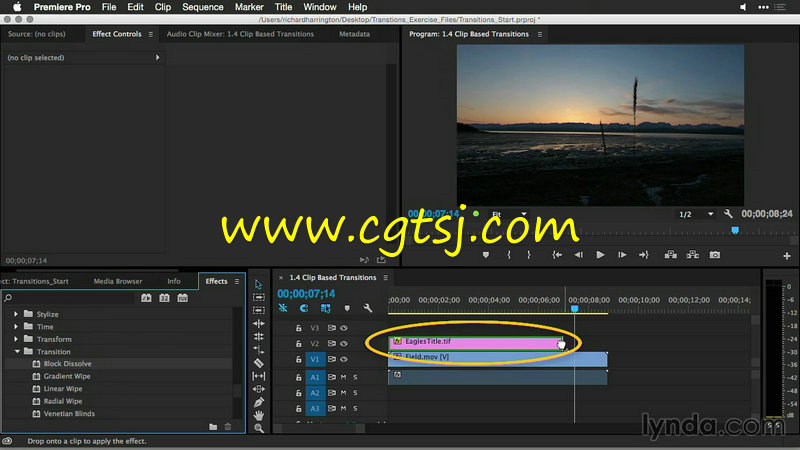Step forward one frame in Program monitor
Viewport: 800px width, 450px height.
click(x=622, y=255)
